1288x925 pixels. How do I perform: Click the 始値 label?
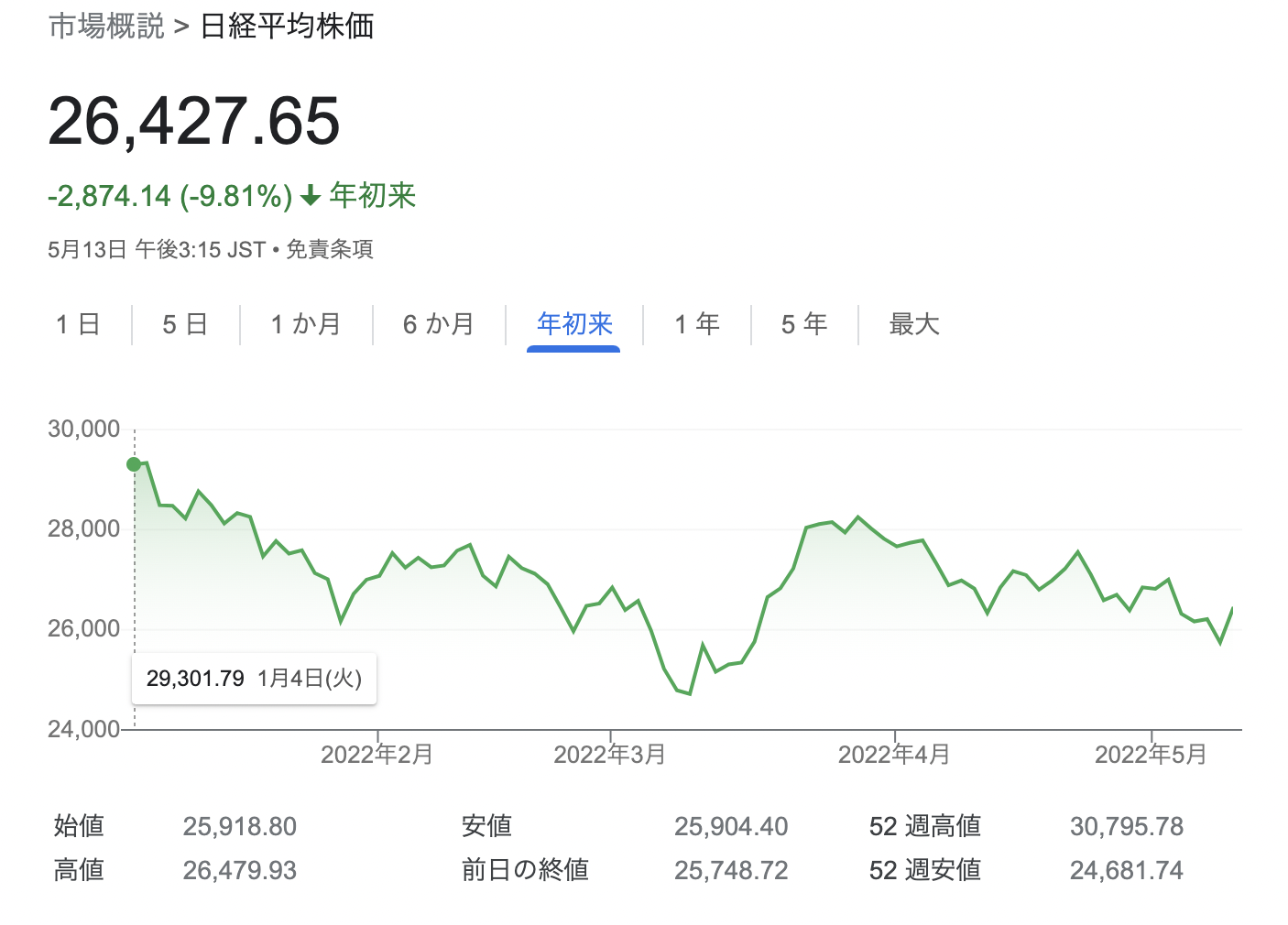point(80,826)
